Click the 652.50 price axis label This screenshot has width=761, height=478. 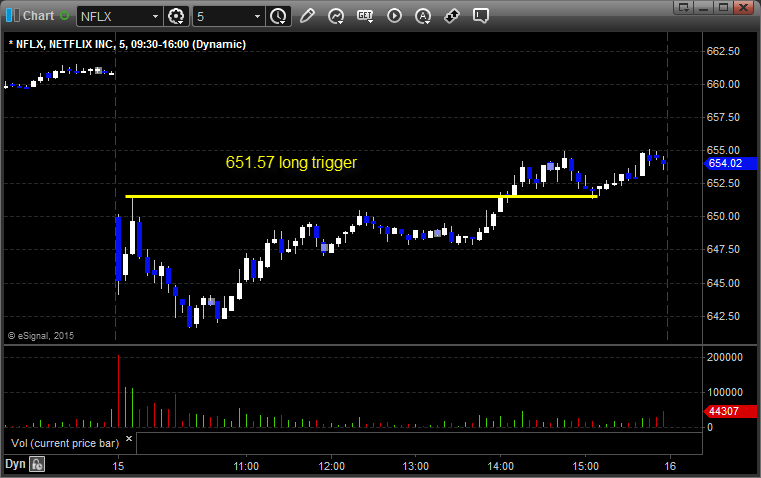[x=723, y=183]
